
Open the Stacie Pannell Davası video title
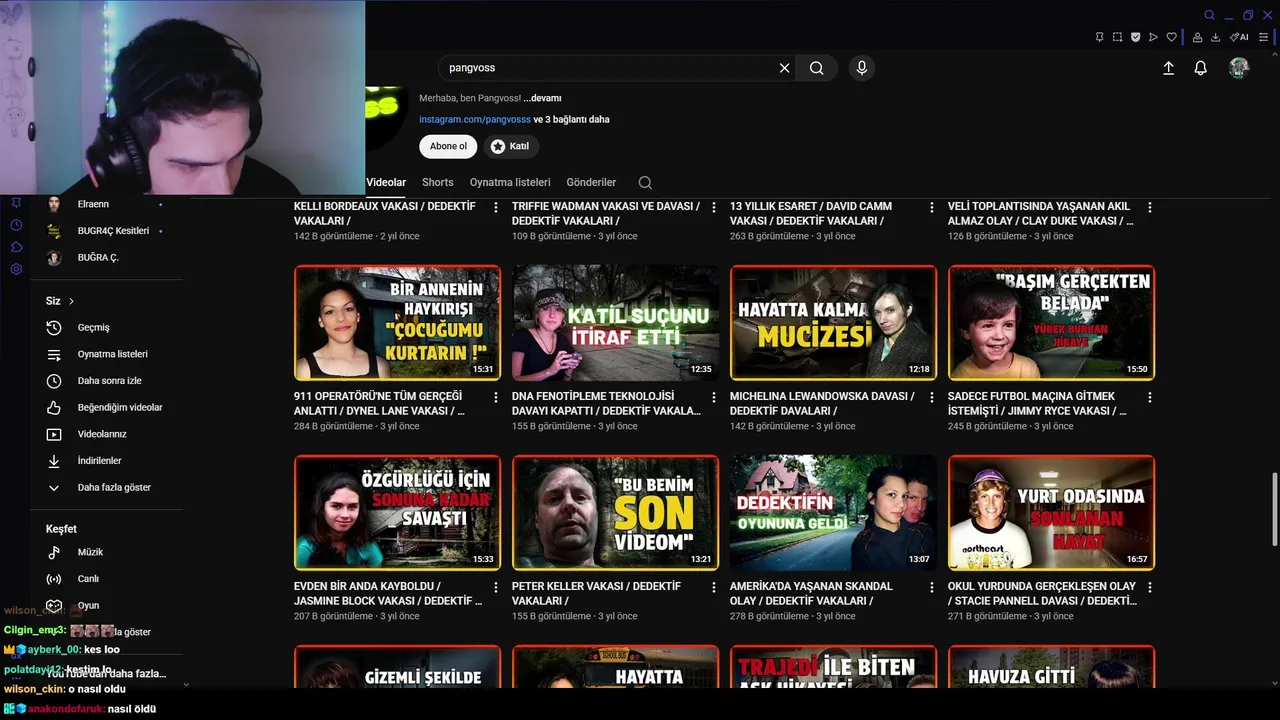tap(1042, 593)
